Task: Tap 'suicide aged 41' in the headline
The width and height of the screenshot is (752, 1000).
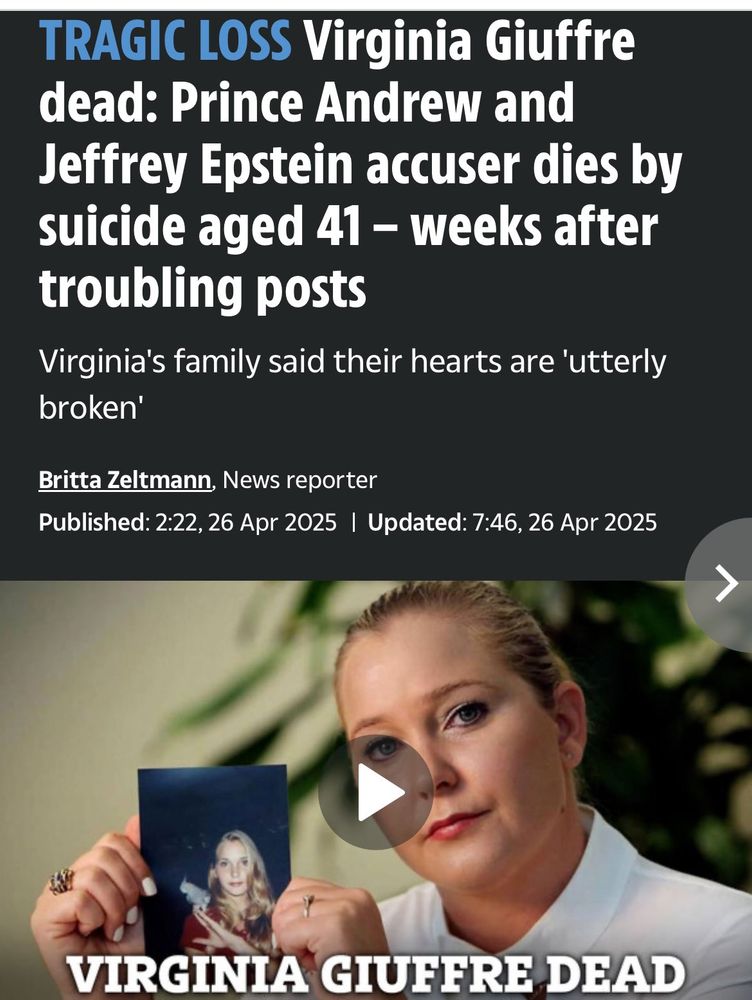Action: 201,228
